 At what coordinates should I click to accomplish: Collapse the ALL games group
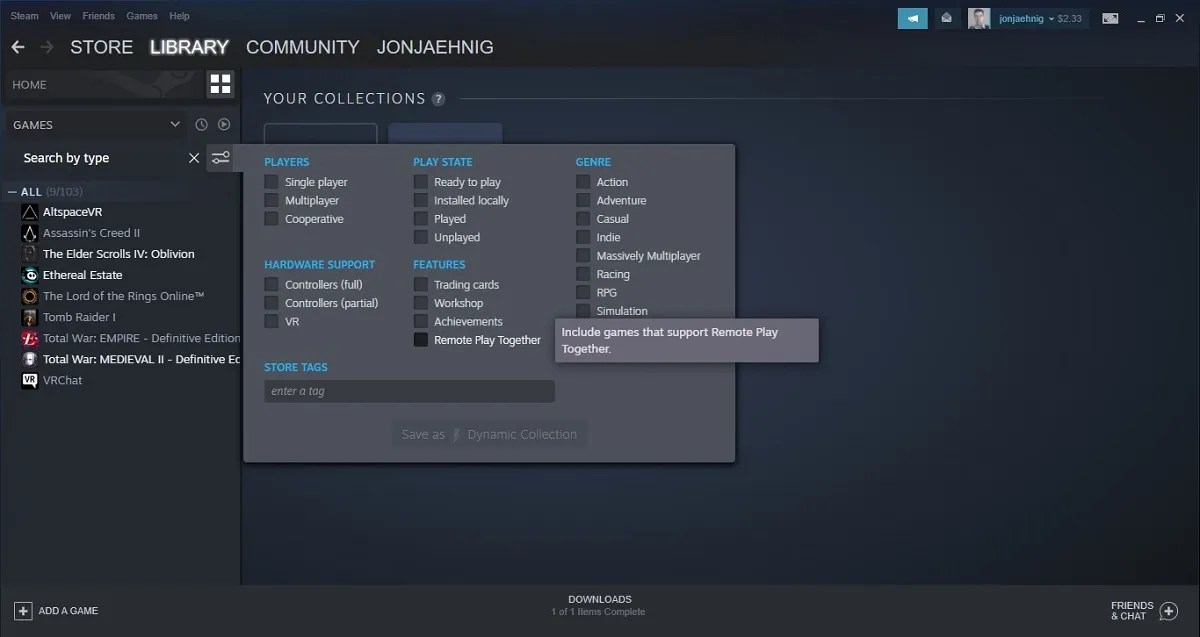point(11,191)
